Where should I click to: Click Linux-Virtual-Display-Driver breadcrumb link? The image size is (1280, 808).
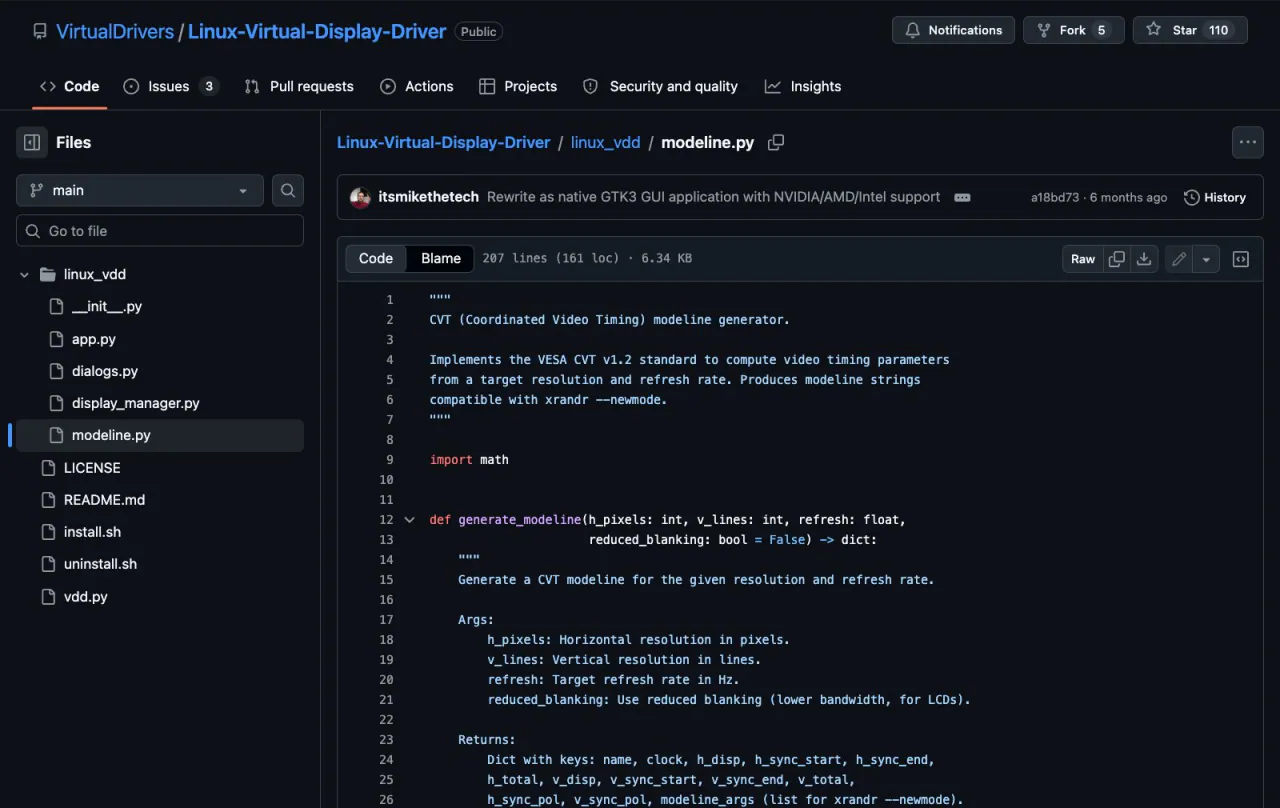(443, 142)
